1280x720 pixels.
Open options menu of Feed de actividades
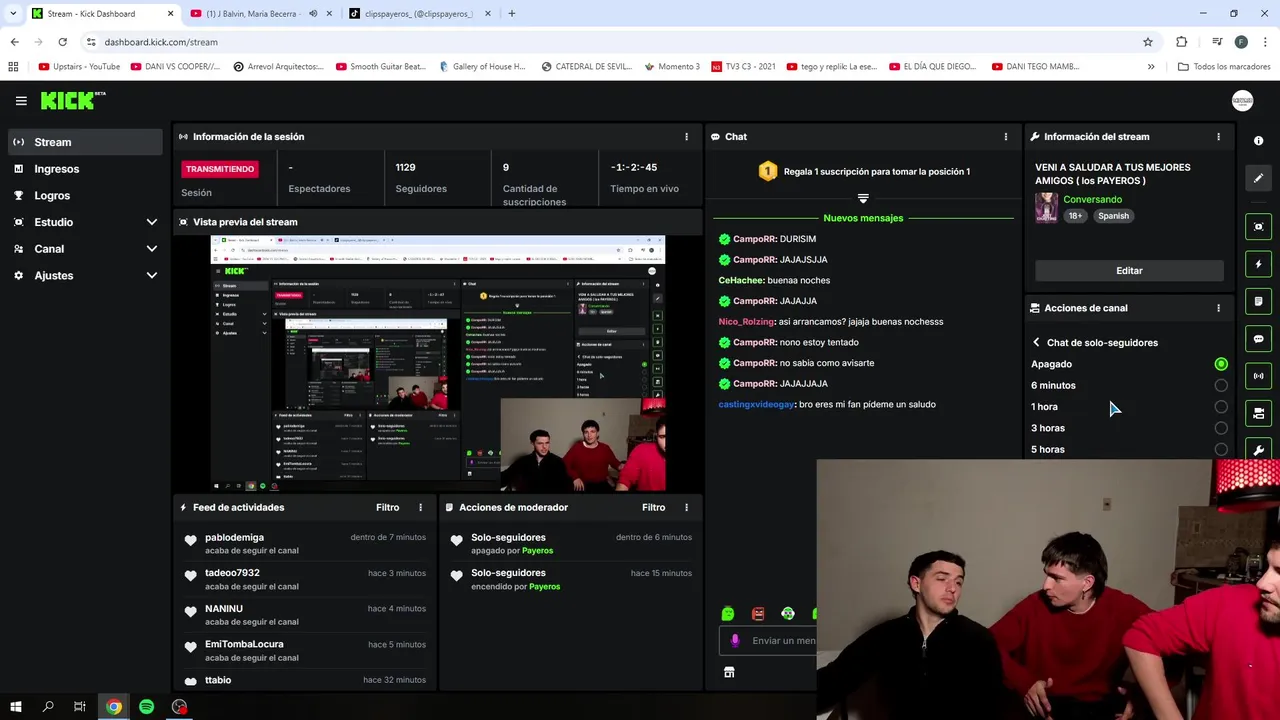[420, 508]
